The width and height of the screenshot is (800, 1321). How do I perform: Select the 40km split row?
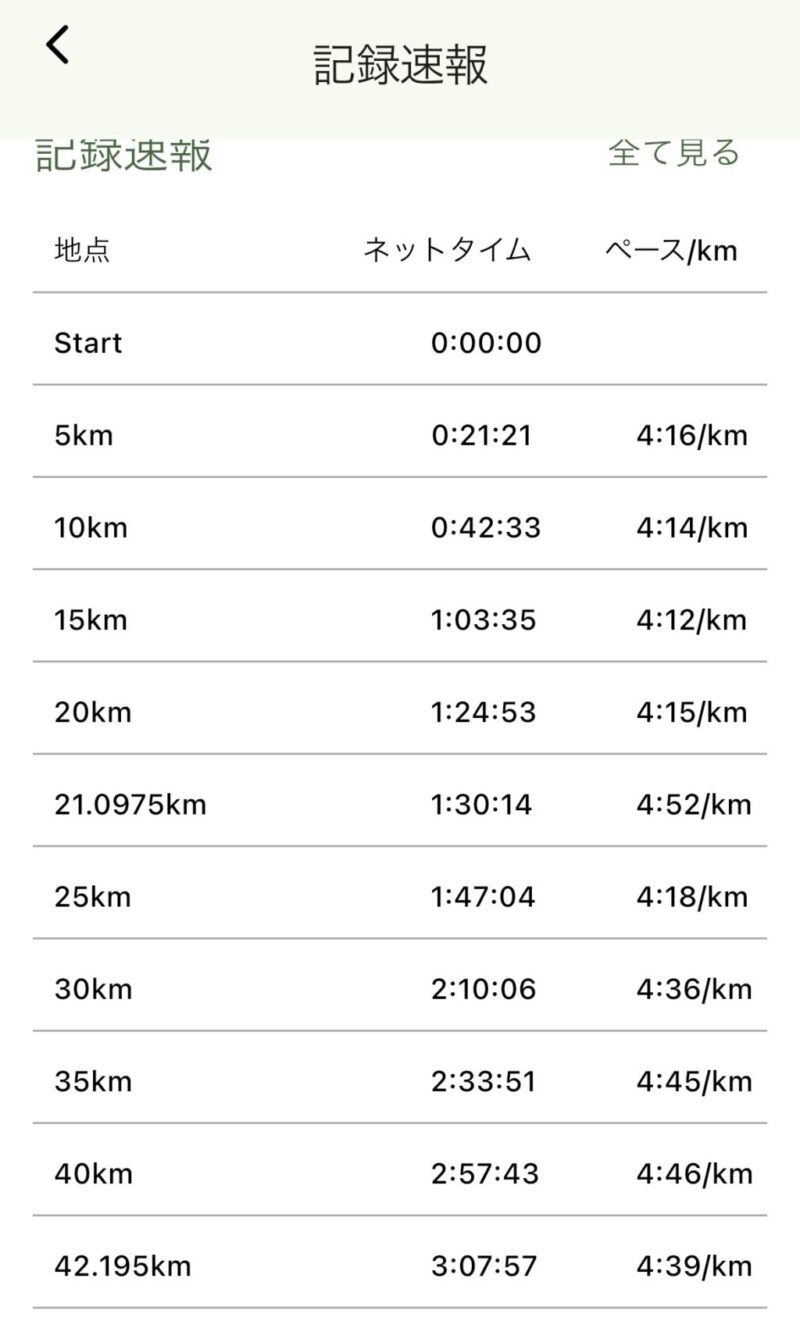pos(399,1173)
